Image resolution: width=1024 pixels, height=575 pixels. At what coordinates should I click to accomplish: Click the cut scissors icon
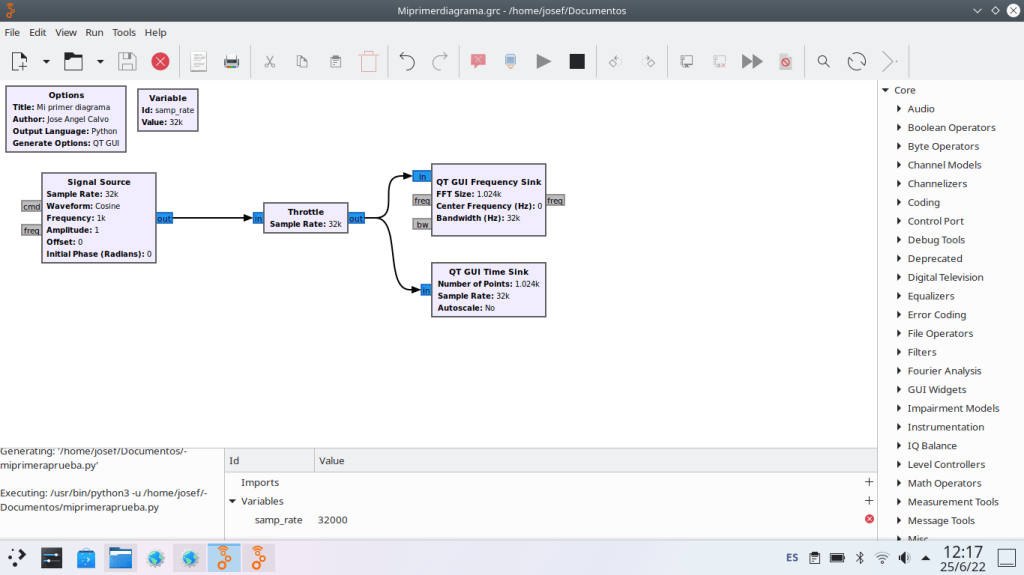269,61
